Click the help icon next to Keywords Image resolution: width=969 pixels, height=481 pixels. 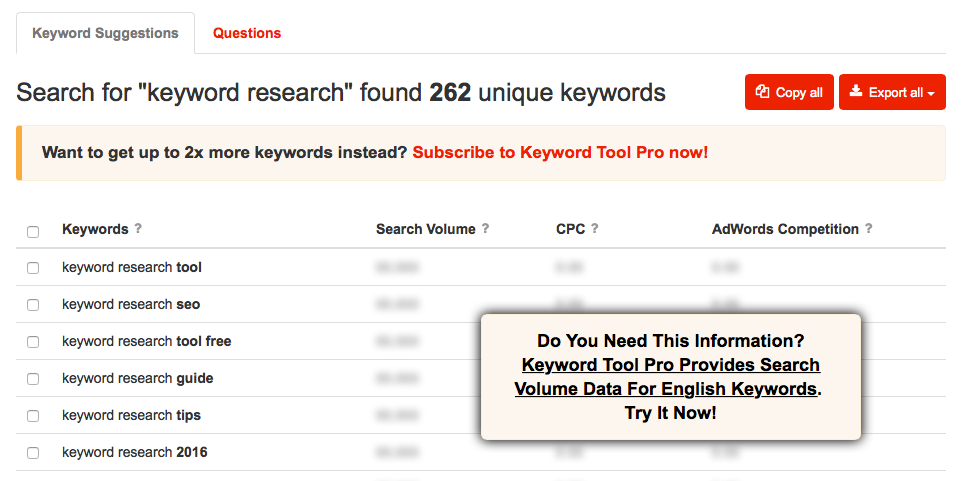click(x=138, y=229)
